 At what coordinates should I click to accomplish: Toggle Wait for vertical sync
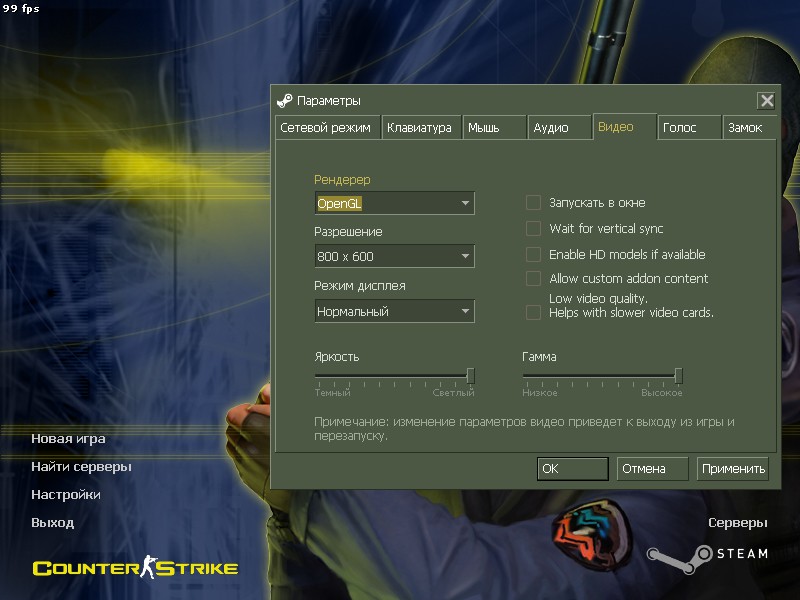pyautogui.click(x=533, y=228)
